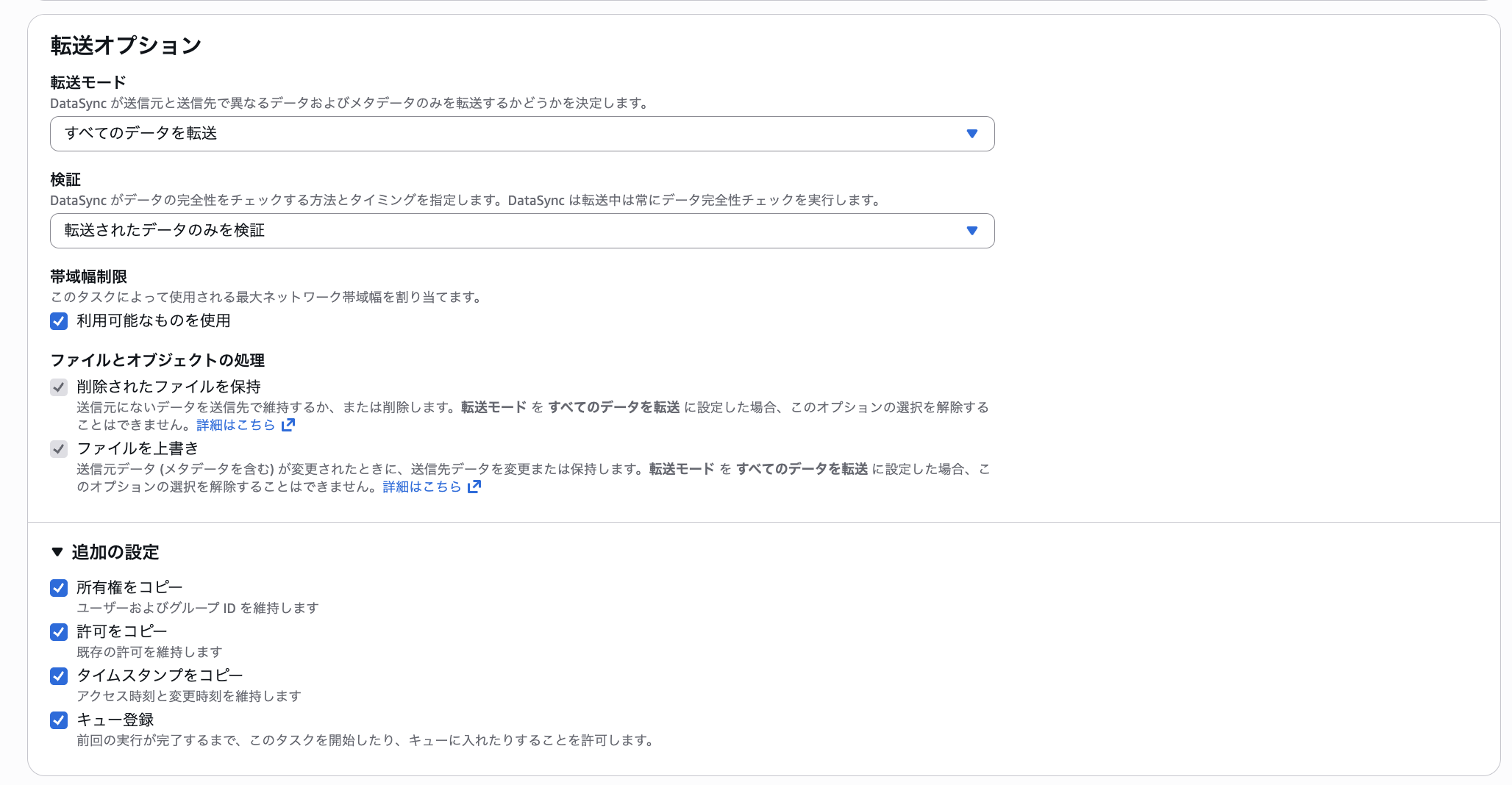Toggle the タイムスタンプをコピー setting

pyautogui.click(x=58, y=676)
